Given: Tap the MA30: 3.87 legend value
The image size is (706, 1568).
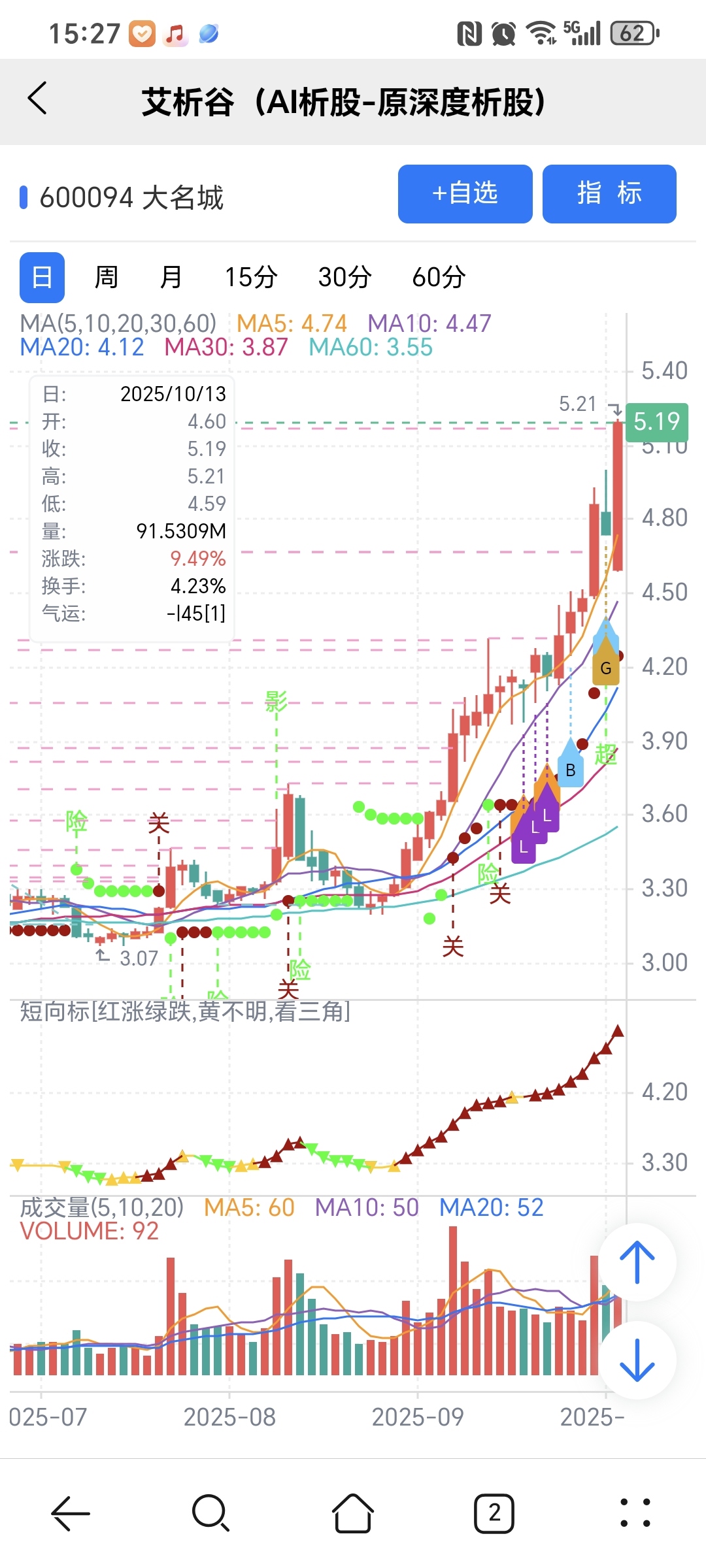Looking at the screenshot, I should (226, 348).
